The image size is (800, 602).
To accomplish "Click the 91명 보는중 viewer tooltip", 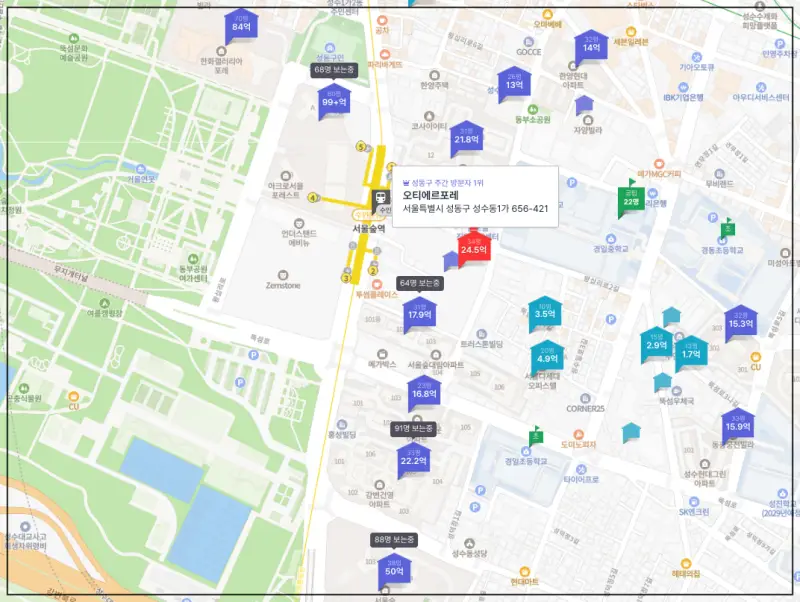I will point(414,429).
